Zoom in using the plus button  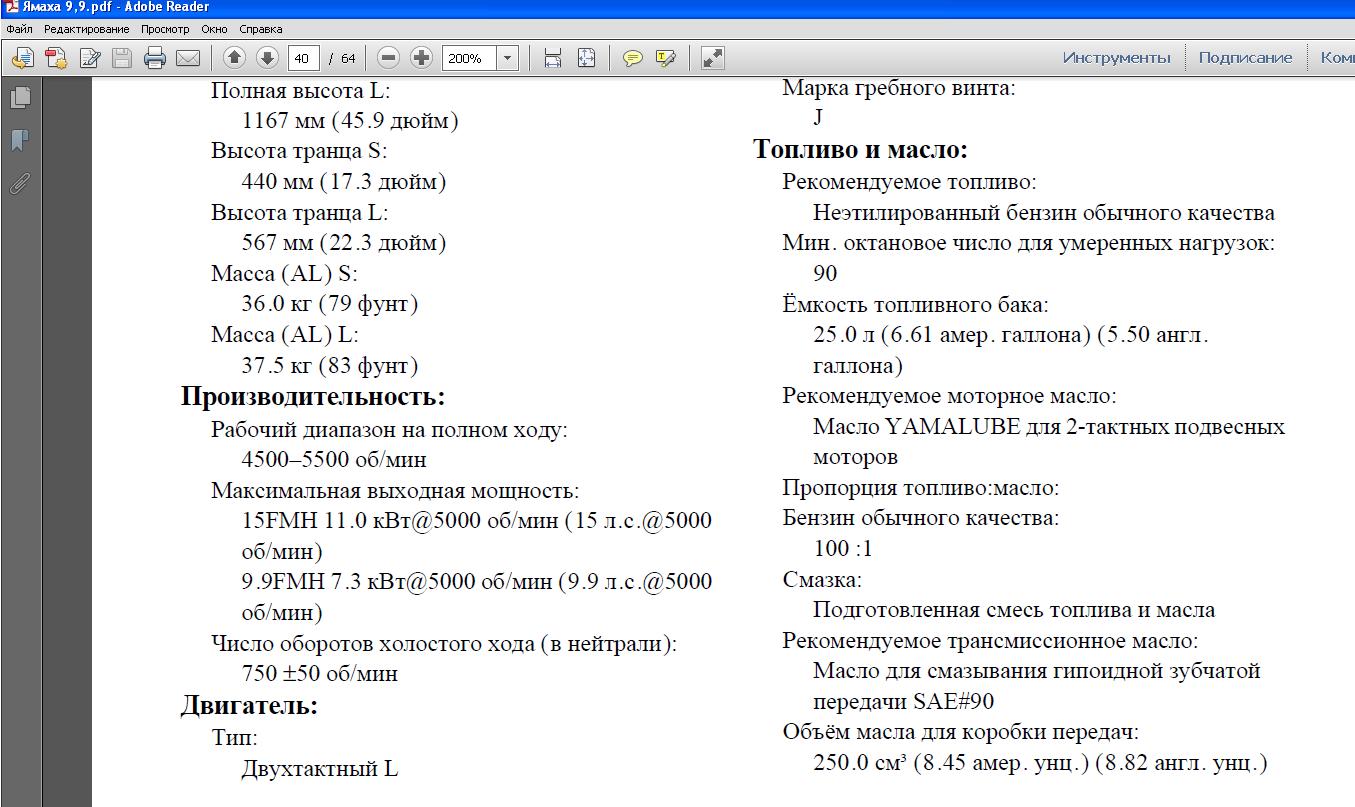point(422,58)
